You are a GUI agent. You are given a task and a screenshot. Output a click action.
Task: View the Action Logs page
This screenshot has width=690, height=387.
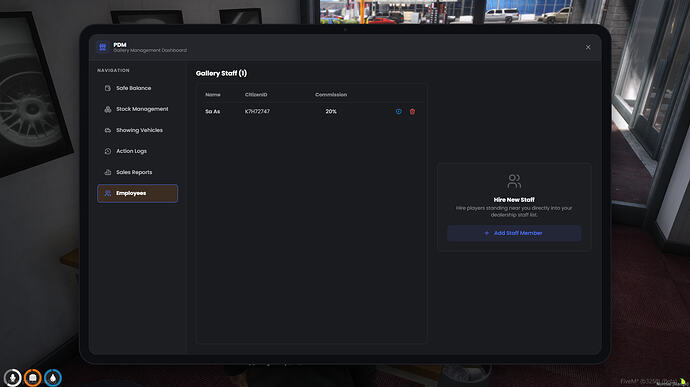point(137,151)
